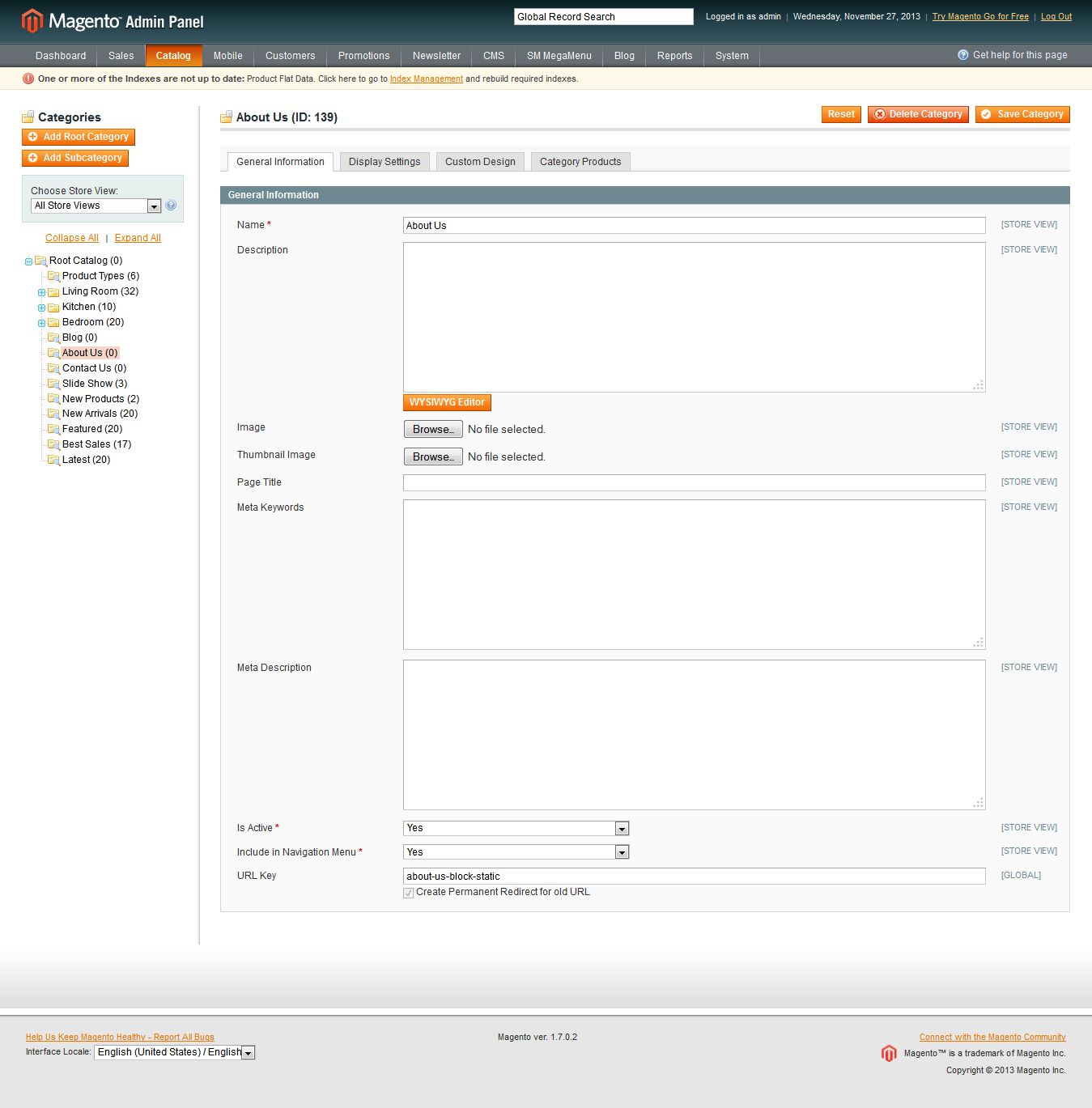Click the Root Catalog folder icon

pyautogui.click(x=40, y=261)
